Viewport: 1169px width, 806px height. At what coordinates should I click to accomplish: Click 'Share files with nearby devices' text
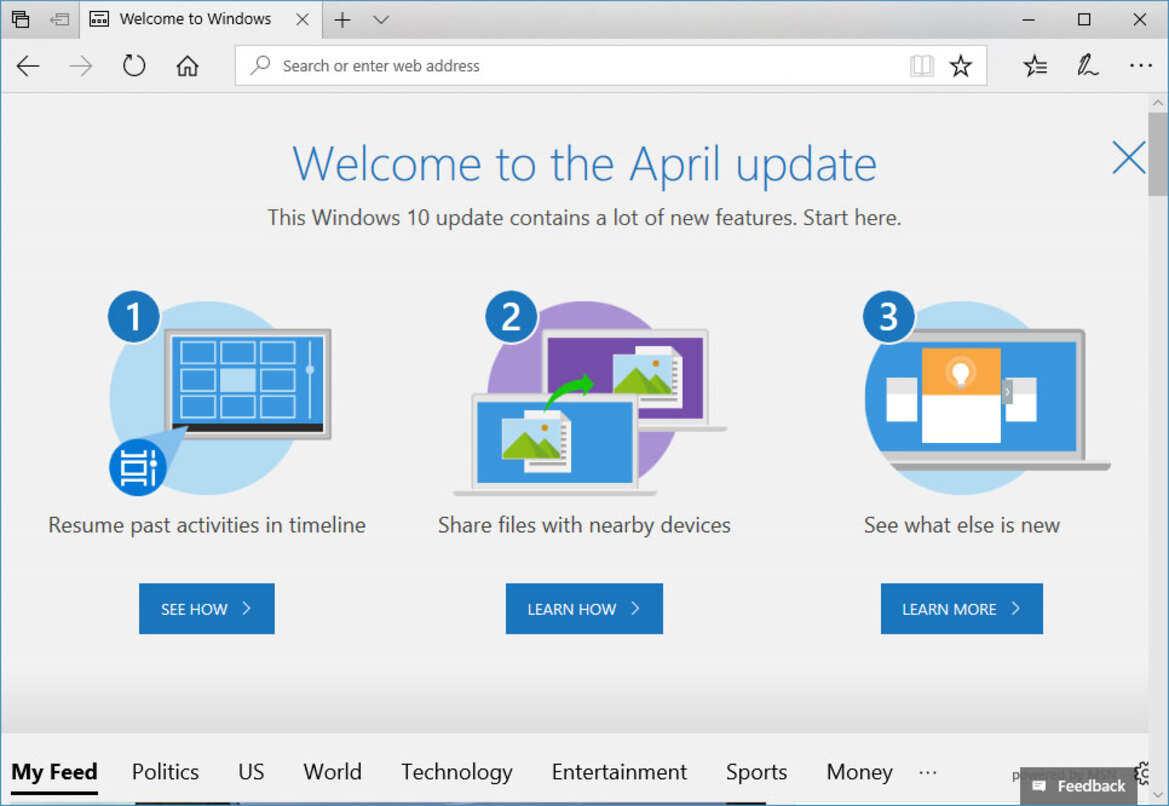click(x=584, y=525)
